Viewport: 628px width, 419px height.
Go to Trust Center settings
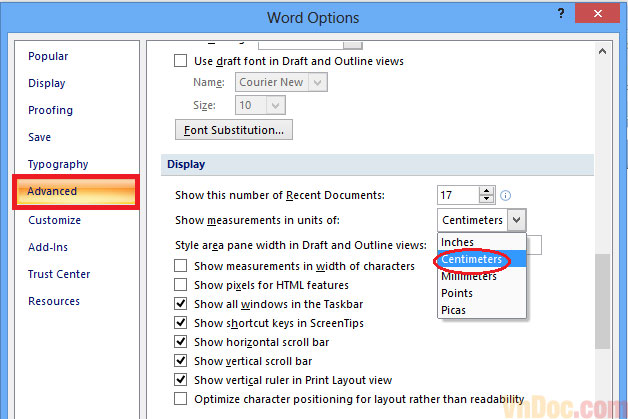[x=58, y=274]
